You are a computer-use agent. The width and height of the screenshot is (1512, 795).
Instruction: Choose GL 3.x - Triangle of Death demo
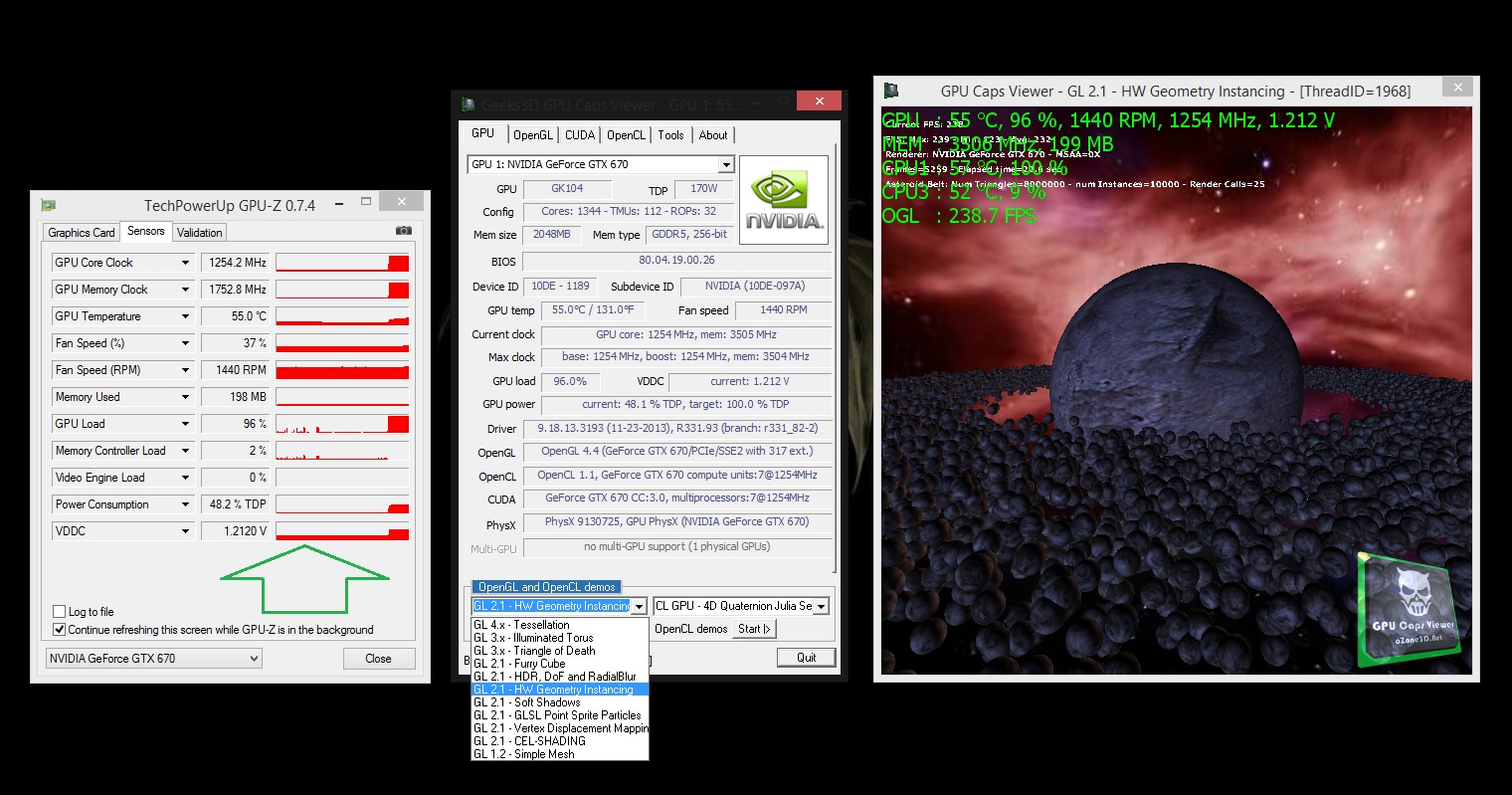click(x=560, y=651)
